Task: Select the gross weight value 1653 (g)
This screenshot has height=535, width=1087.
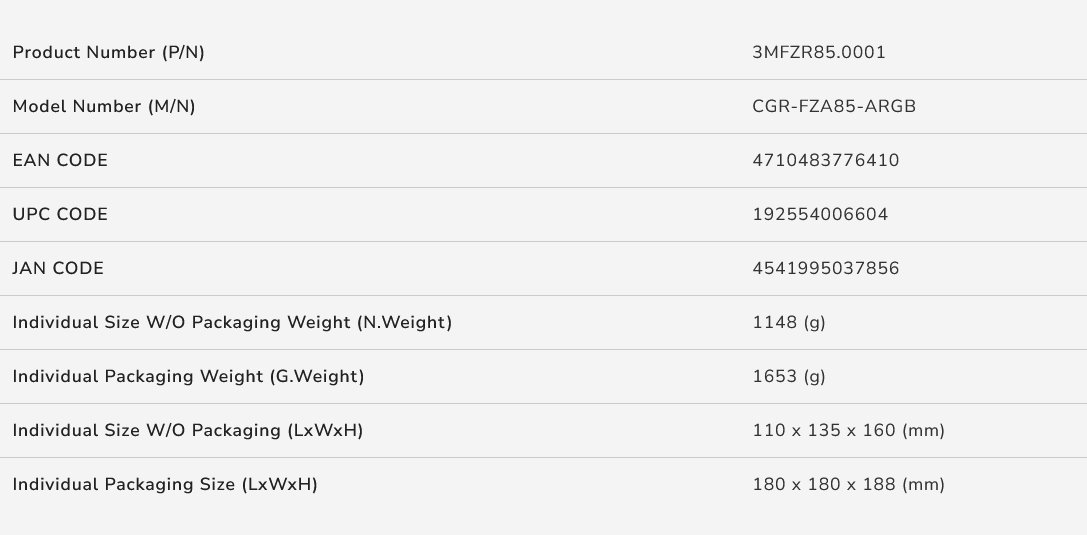Action: click(x=789, y=376)
